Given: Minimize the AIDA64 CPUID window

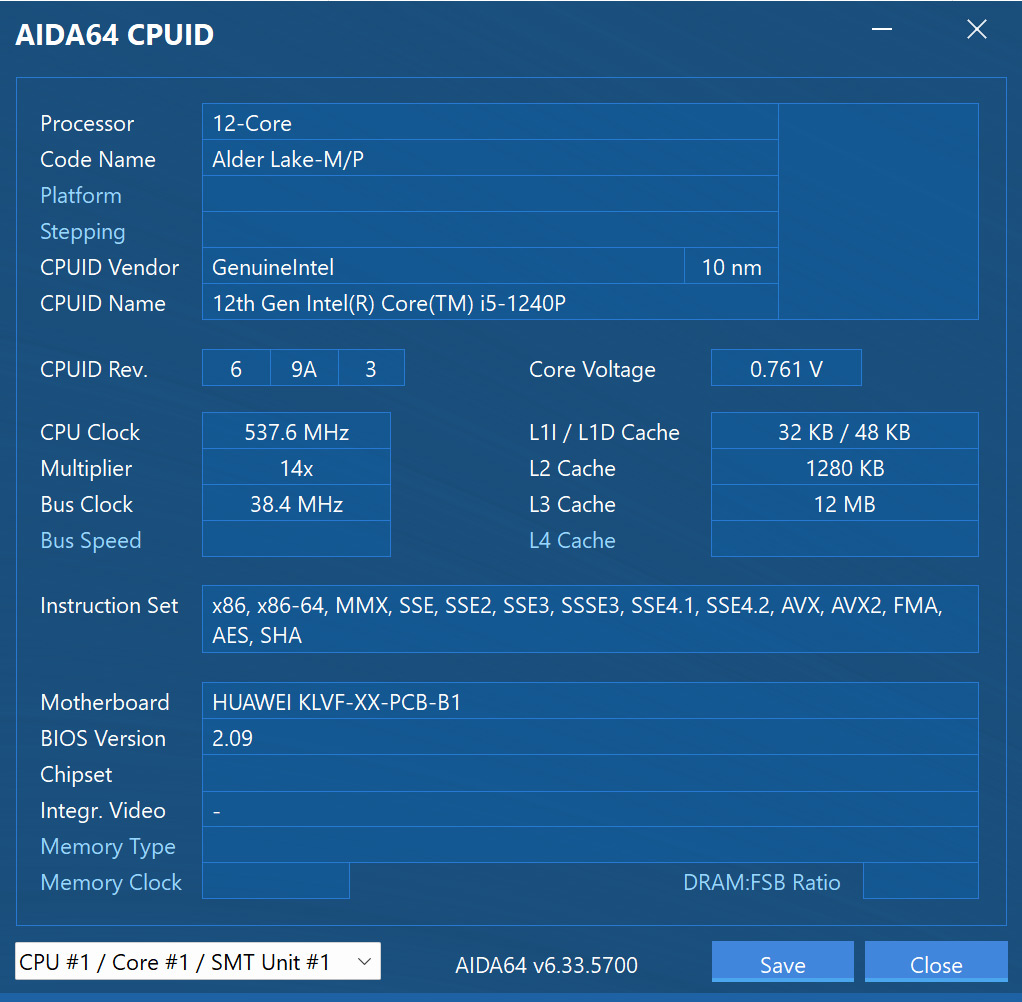Looking at the screenshot, I should [882, 29].
